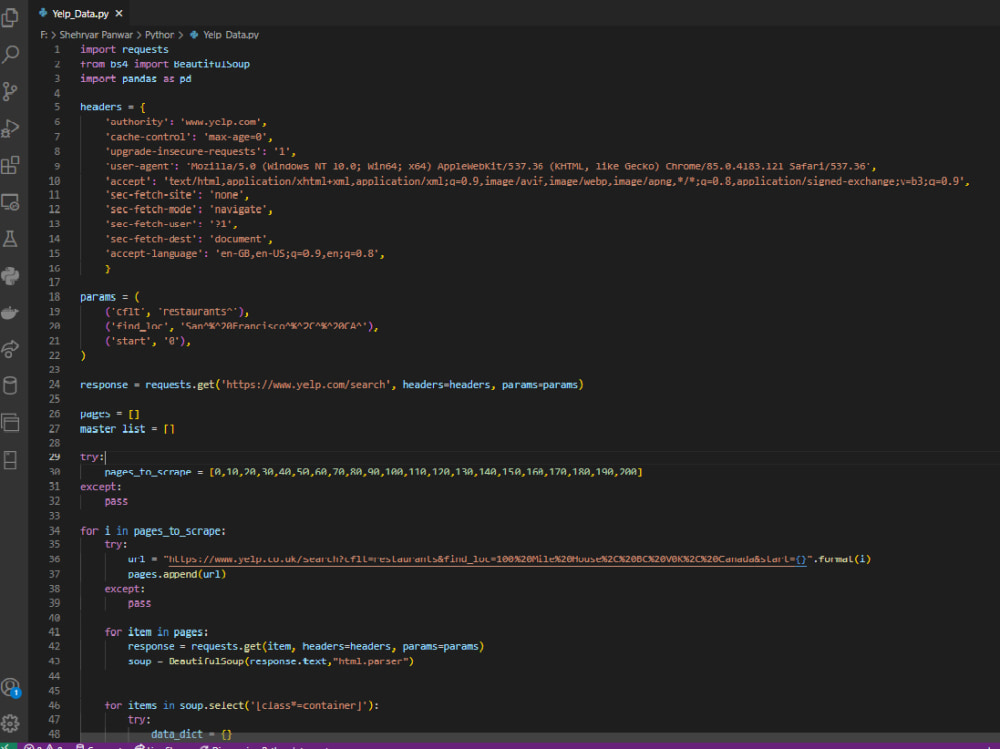Open the Remote Explorer monitor icon
Viewport: 1000px width, 749px height.
(10, 202)
